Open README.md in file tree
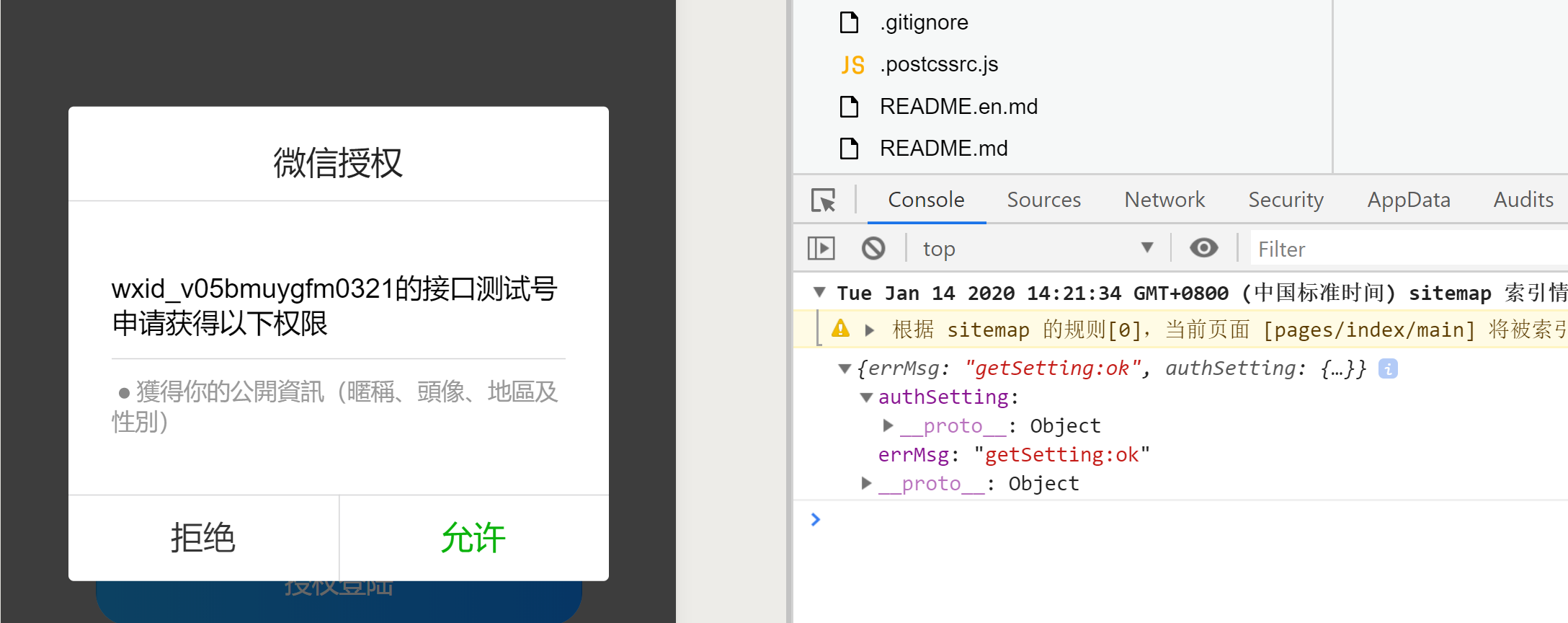 pos(943,149)
